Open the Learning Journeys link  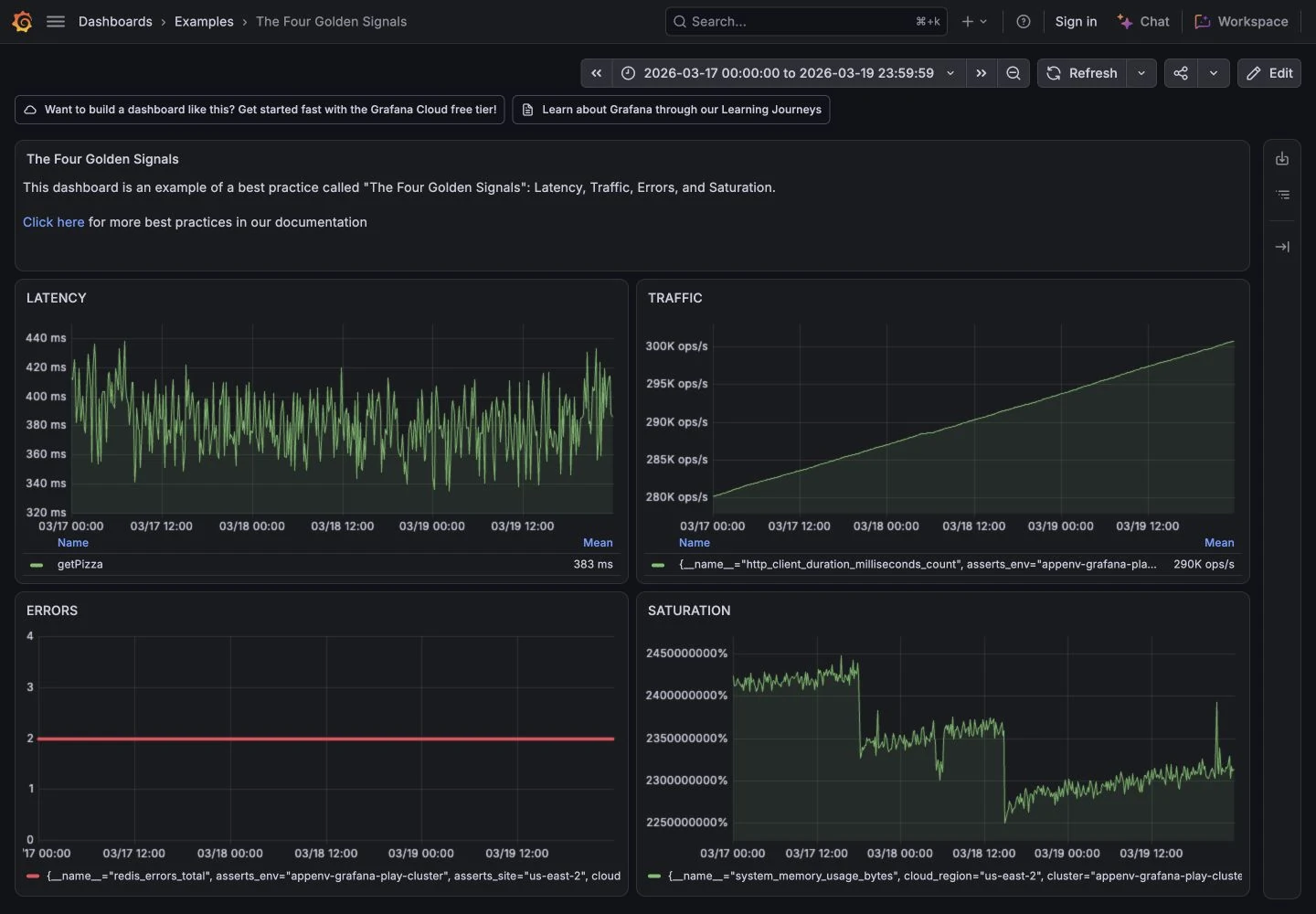coord(671,110)
